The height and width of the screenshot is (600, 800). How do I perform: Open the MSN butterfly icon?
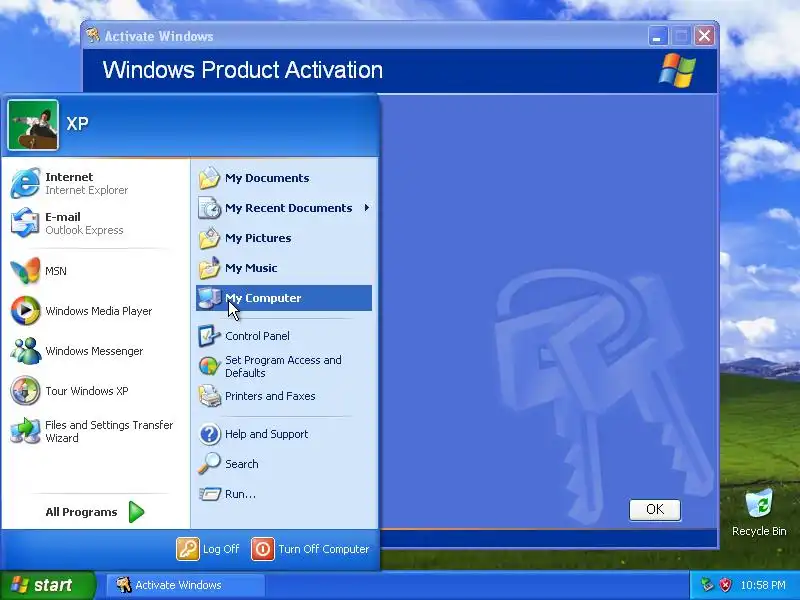[25, 270]
